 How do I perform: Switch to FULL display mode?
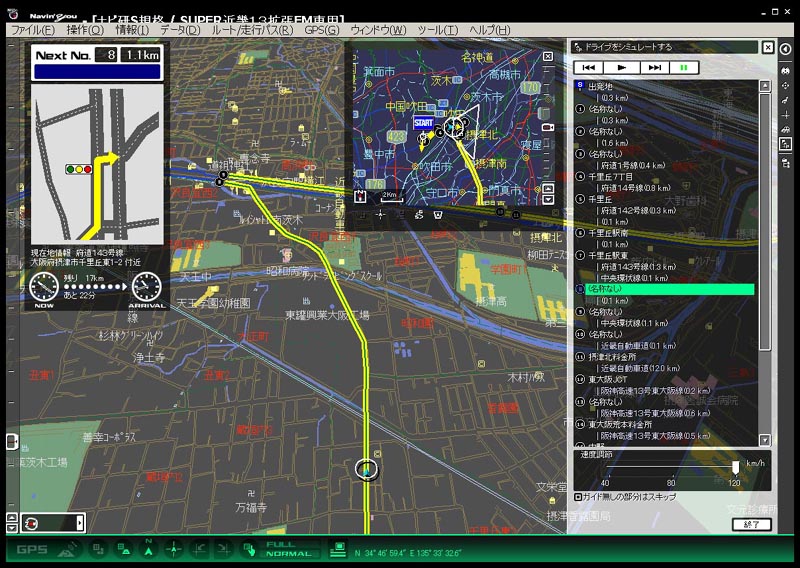point(288,545)
